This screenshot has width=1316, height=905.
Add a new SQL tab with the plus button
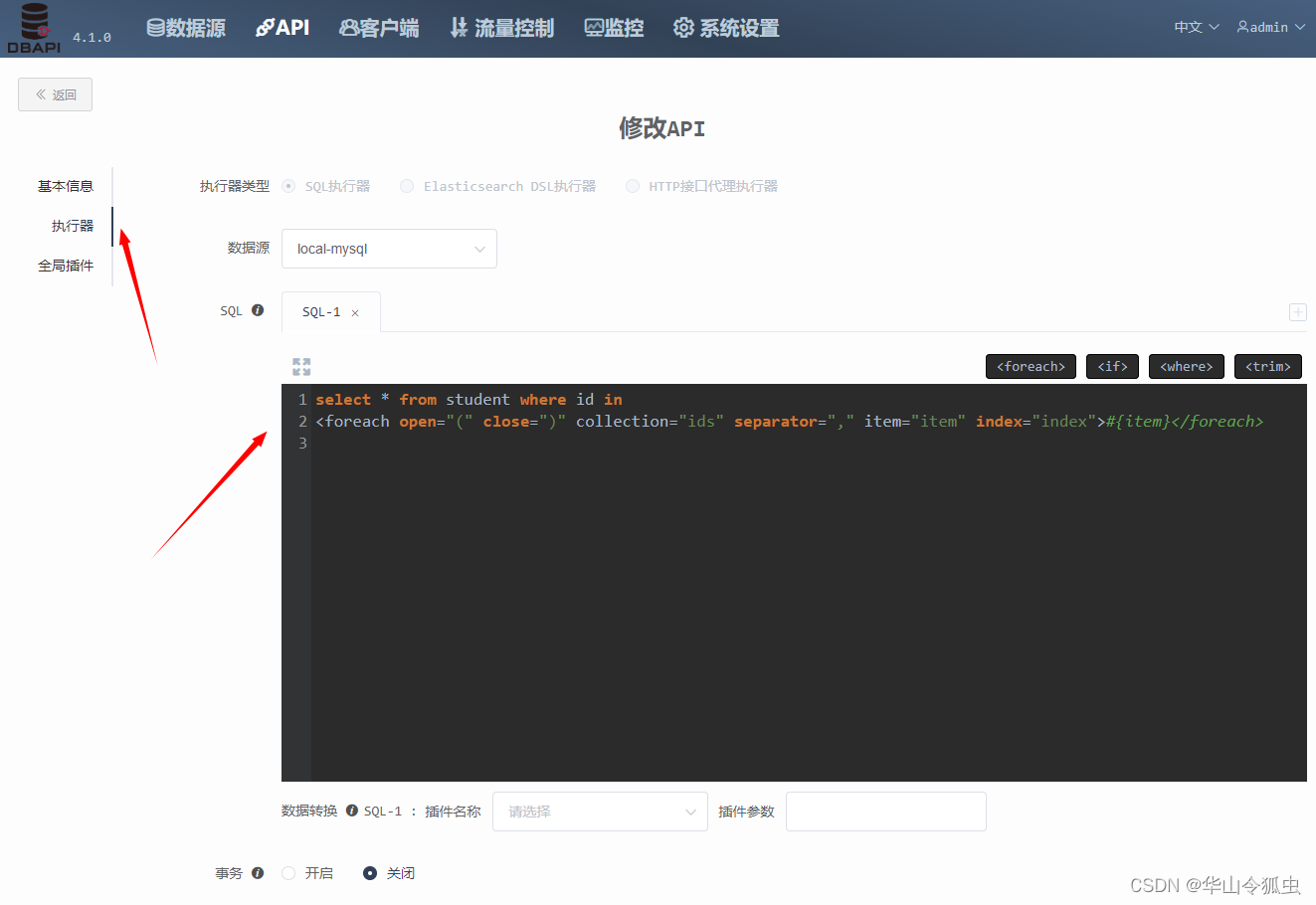click(x=1297, y=312)
